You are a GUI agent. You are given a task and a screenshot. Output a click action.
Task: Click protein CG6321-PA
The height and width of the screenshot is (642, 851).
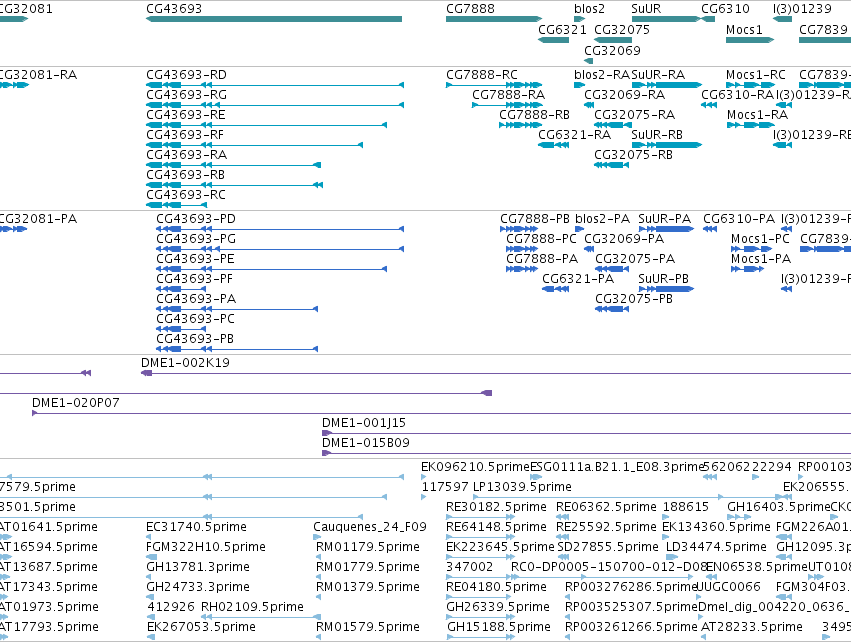coord(578,279)
